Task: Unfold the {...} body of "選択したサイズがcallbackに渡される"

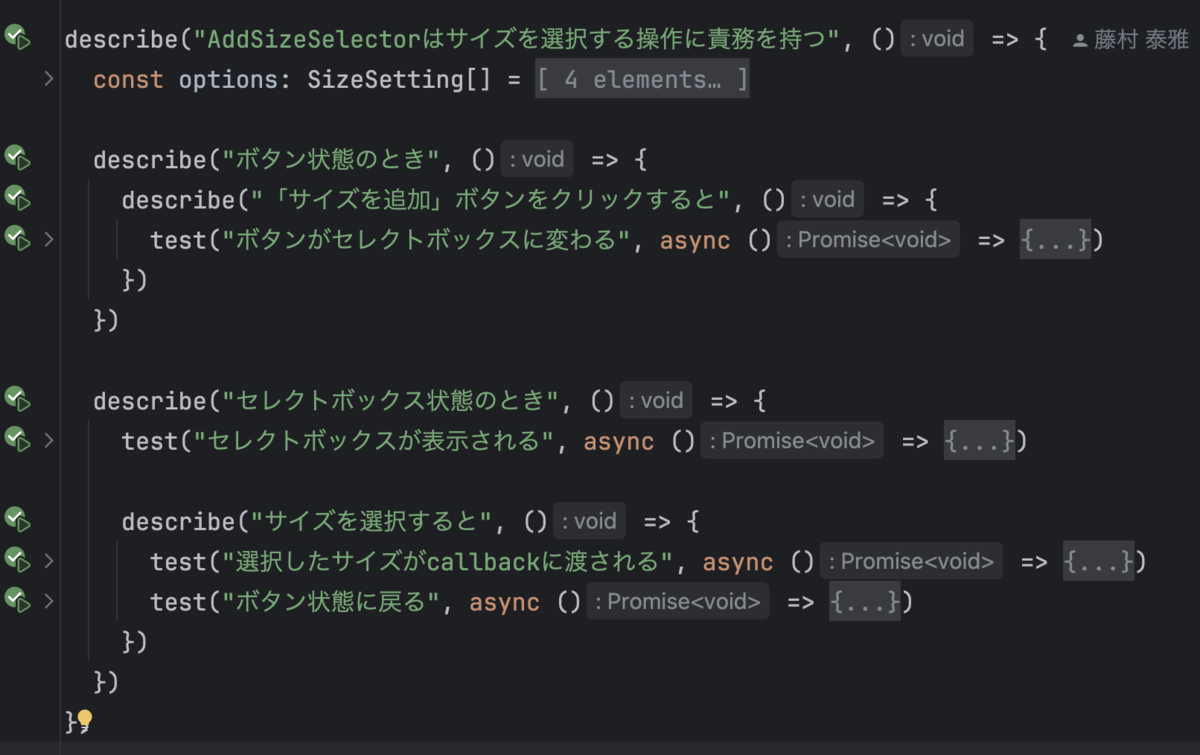Action: click(x=1098, y=562)
